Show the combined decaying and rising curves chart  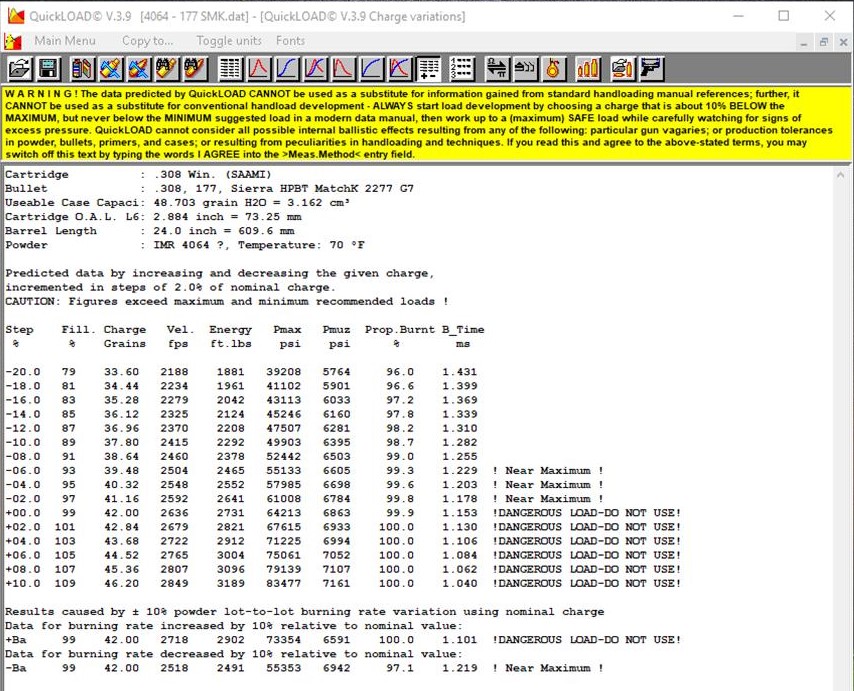click(400, 69)
